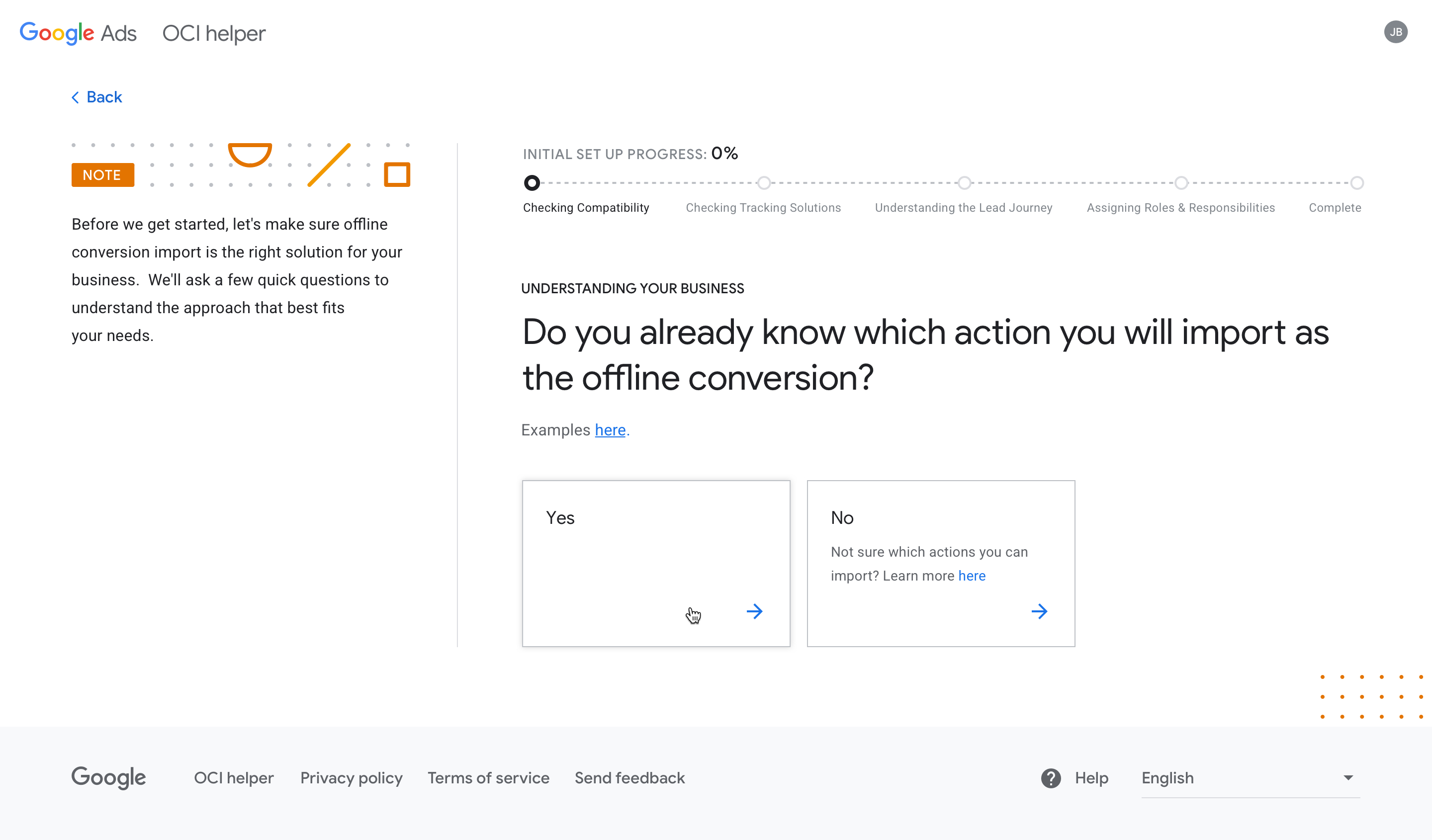1432x840 pixels.
Task: Click the Checking Compatibility progress marker
Action: (x=532, y=183)
